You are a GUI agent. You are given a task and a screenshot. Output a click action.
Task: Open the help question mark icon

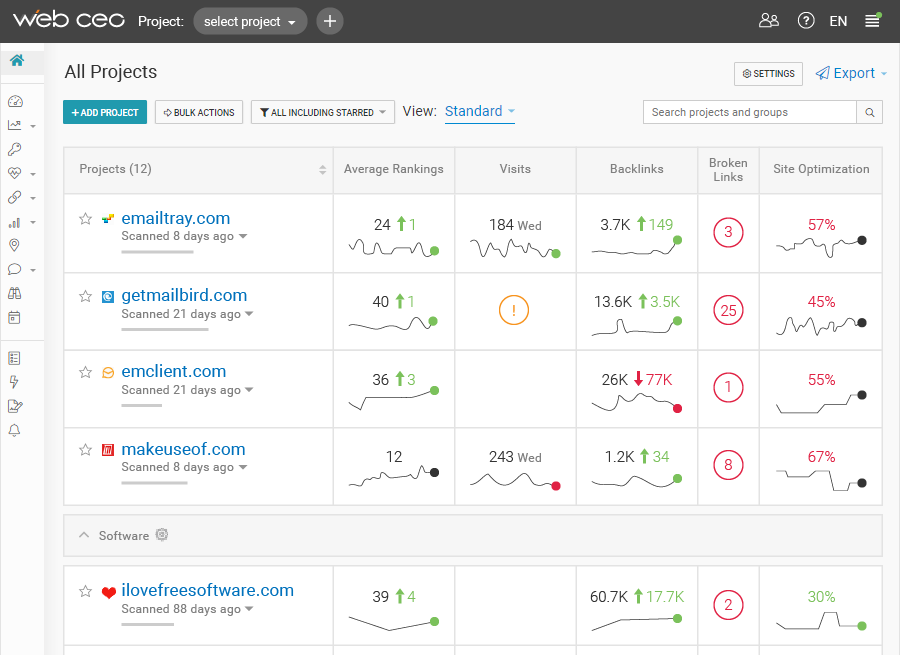pos(806,21)
